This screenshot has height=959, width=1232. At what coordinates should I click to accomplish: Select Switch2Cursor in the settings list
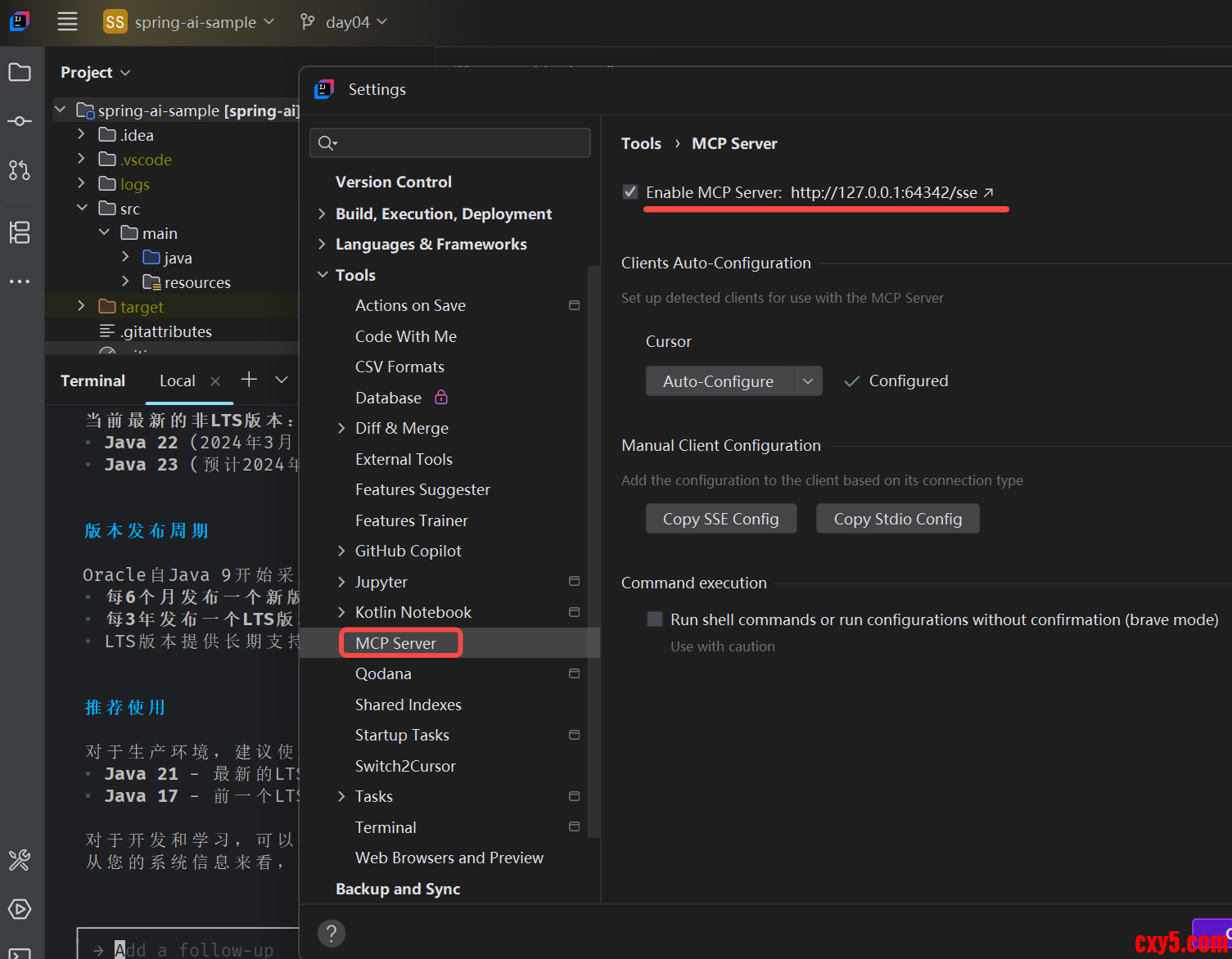[x=405, y=766]
